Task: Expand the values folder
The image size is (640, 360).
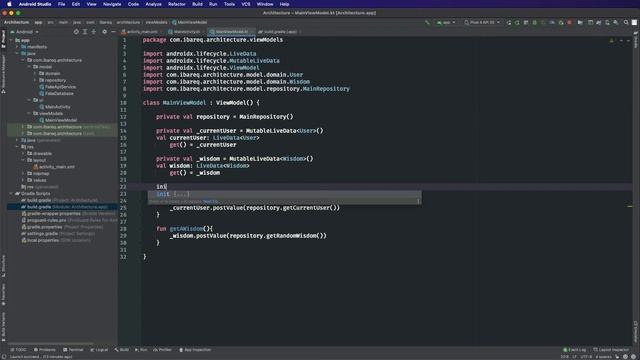Action: [x=23, y=180]
